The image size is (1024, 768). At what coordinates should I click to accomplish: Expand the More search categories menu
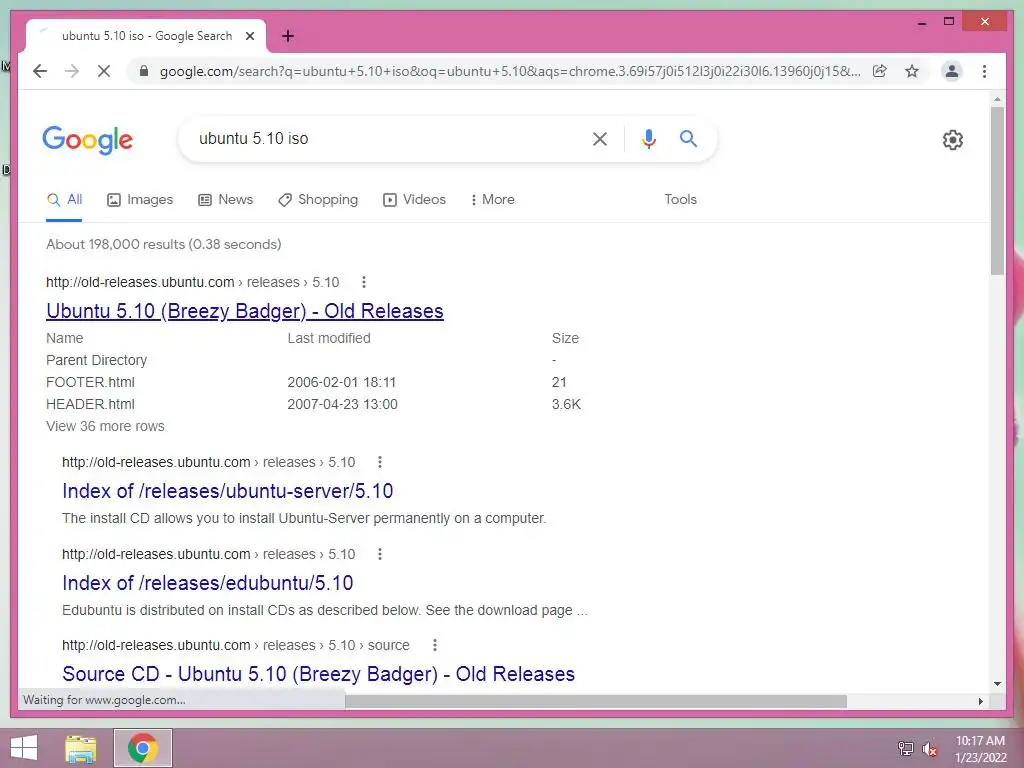[492, 199]
